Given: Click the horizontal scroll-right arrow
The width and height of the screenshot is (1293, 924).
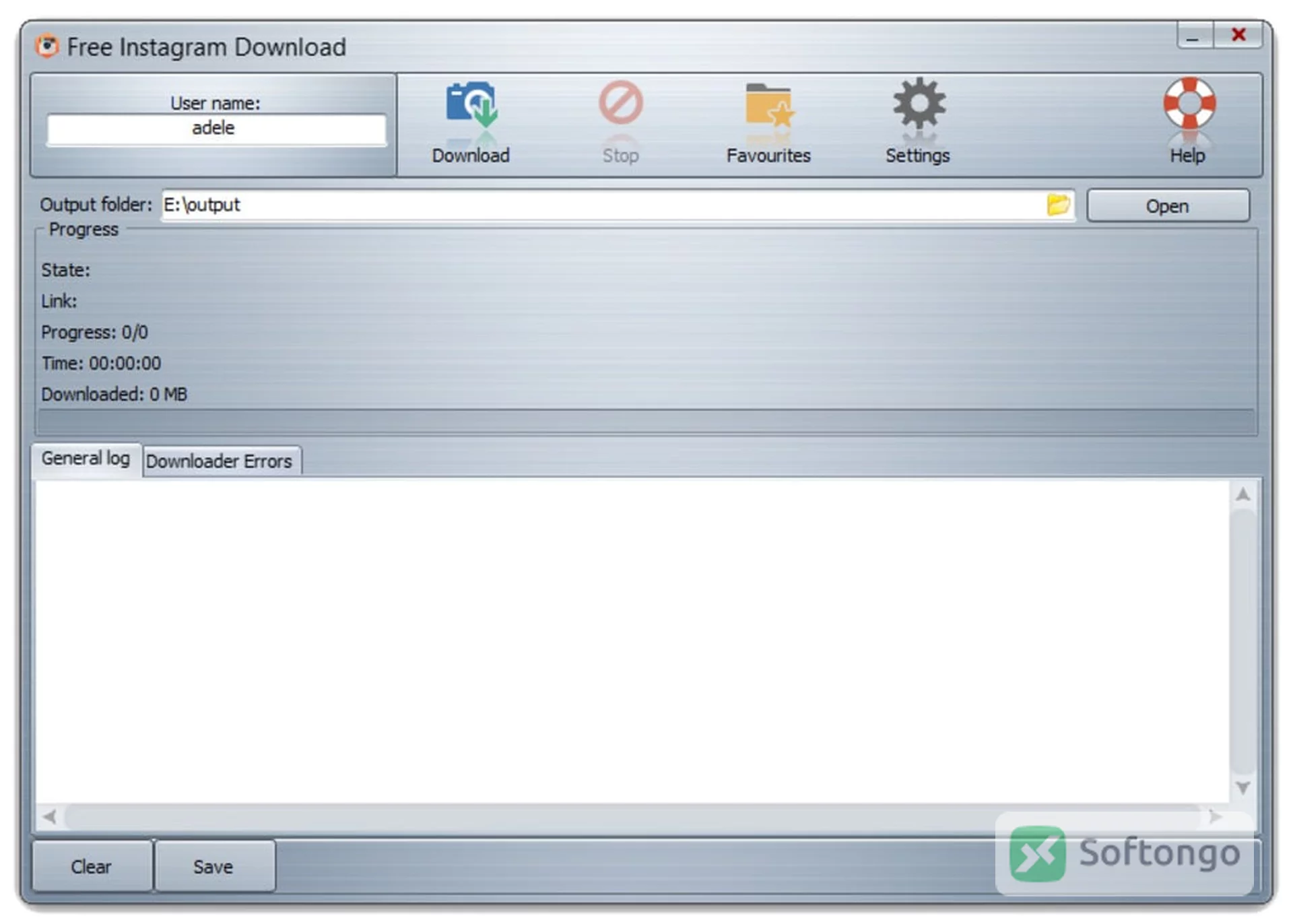Looking at the screenshot, I should click(x=1215, y=817).
